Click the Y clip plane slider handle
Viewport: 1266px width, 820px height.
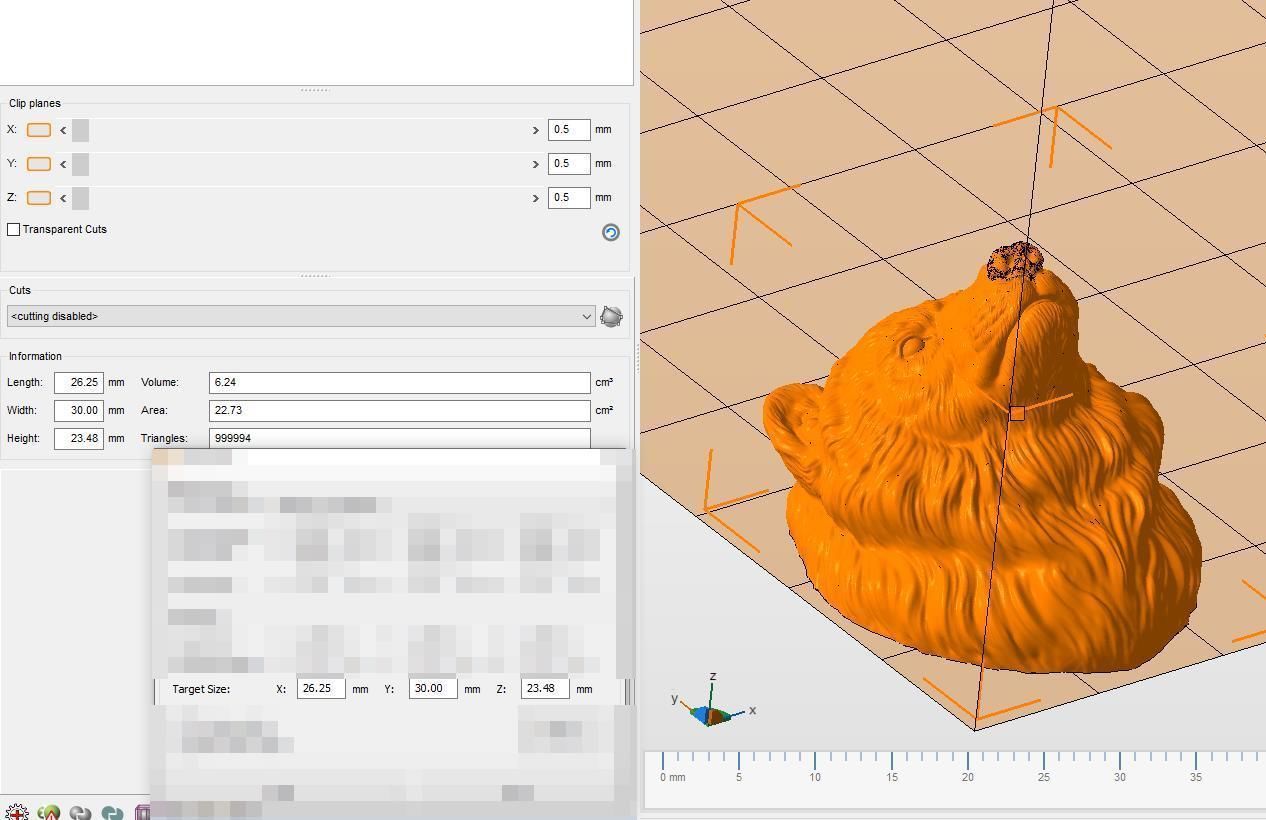pos(80,164)
